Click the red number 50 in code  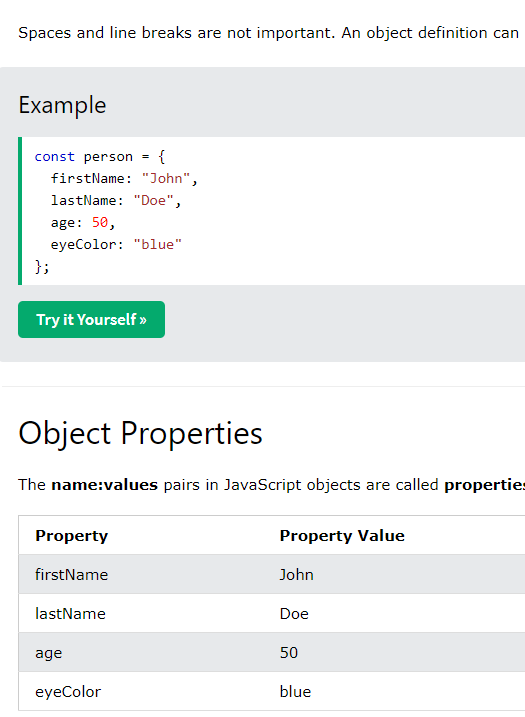click(100, 222)
